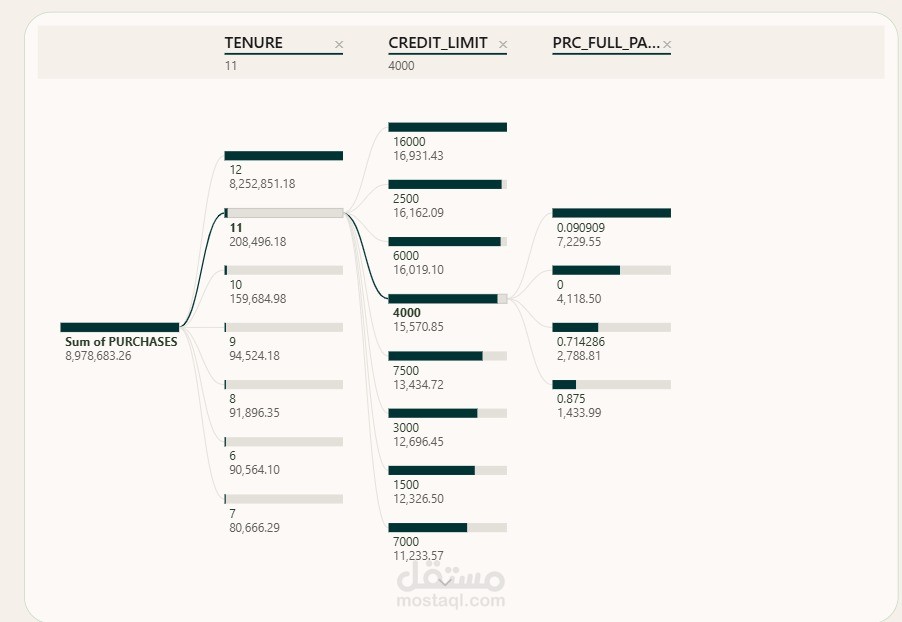
Task: Select credit limit 2500 node
Action: (x=448, y=184)
